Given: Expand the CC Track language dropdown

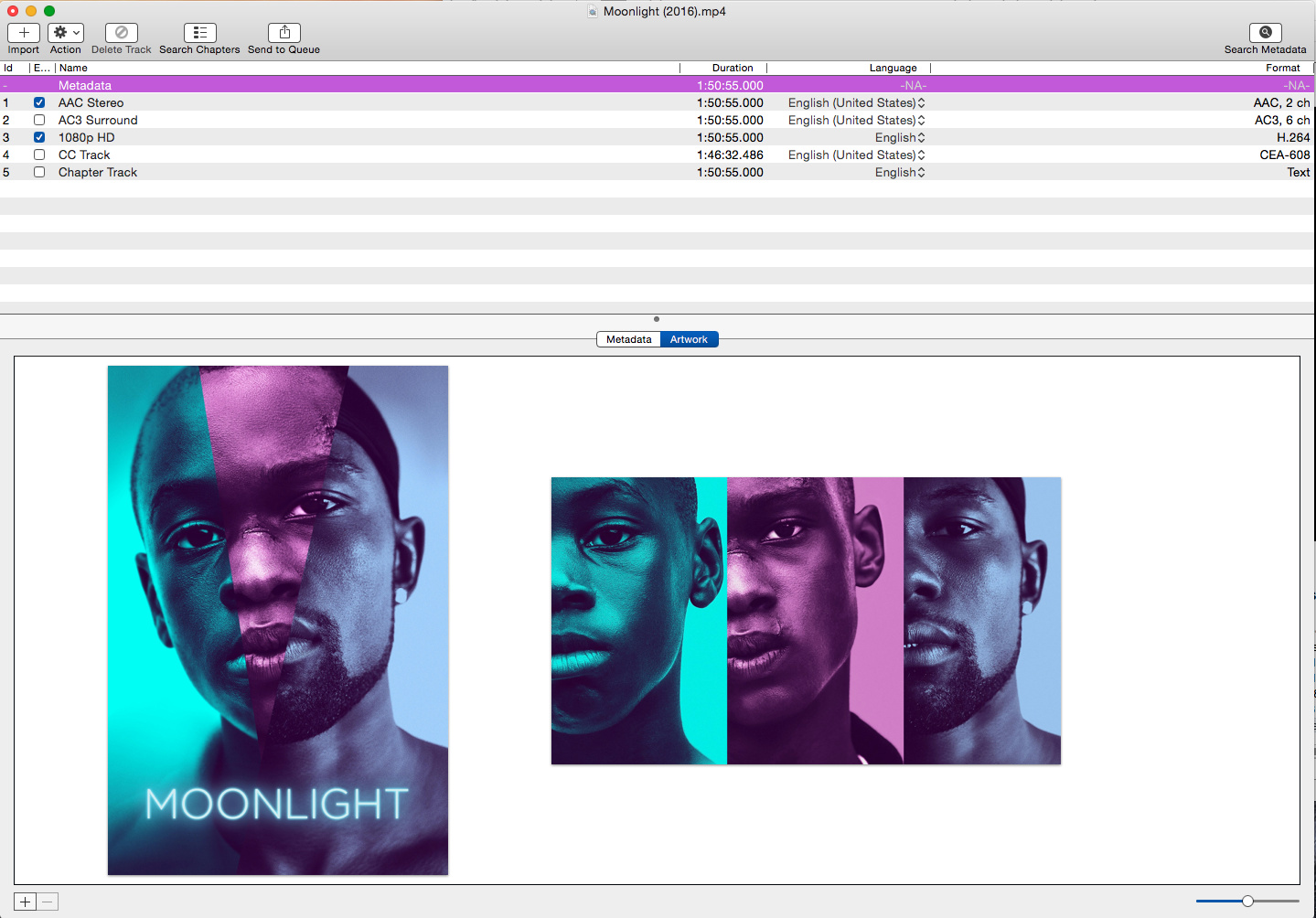Looking at the screenshot, I should (x=857, y=155).
